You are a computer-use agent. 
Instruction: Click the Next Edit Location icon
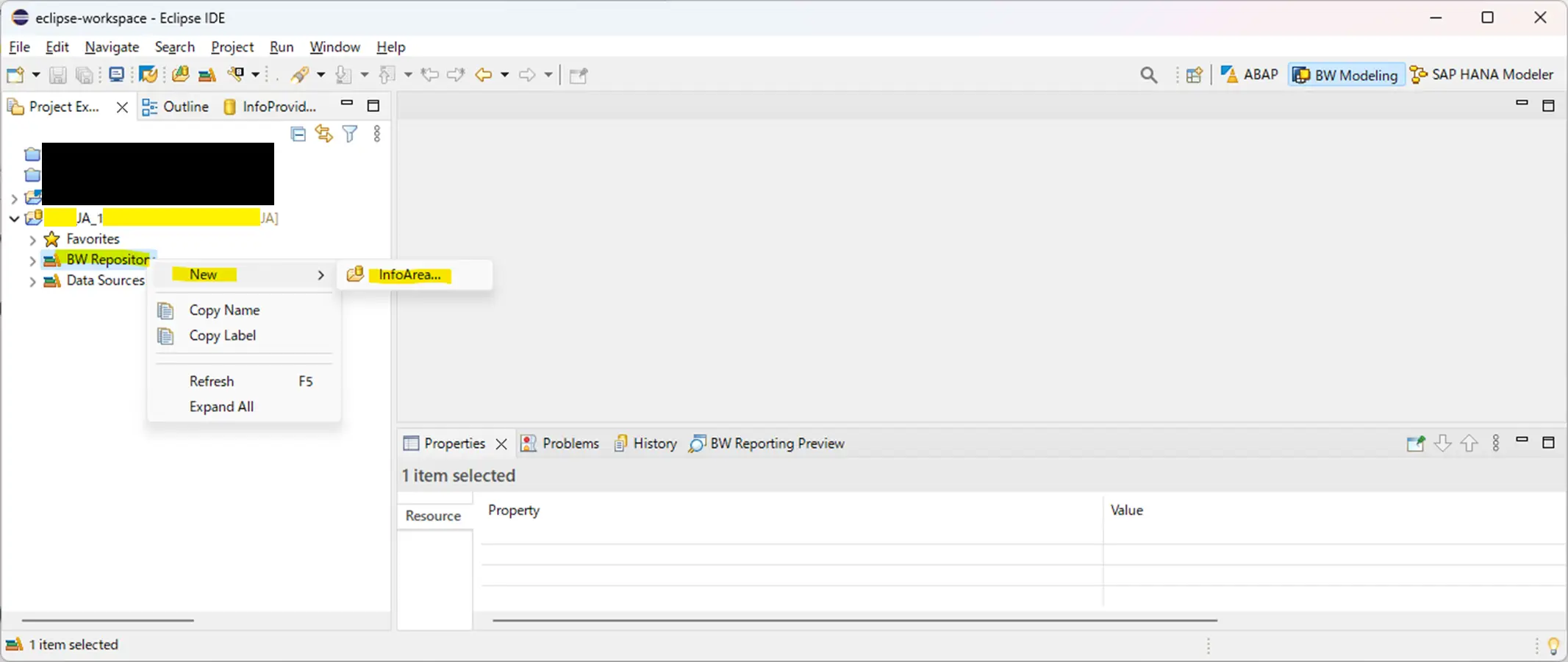[456, 74]
